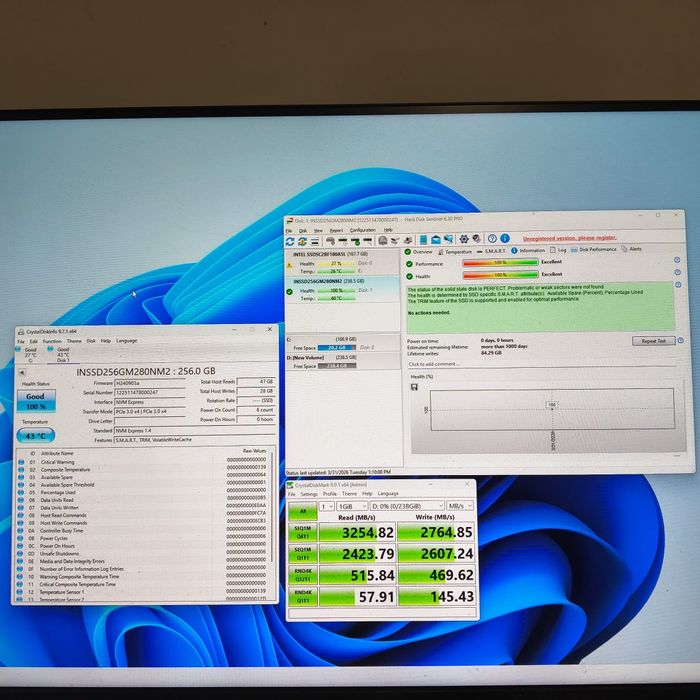Viewport: 700px width, 700px height.
Task: Click the 'Click to add comment' field
Action: [542, 364]
